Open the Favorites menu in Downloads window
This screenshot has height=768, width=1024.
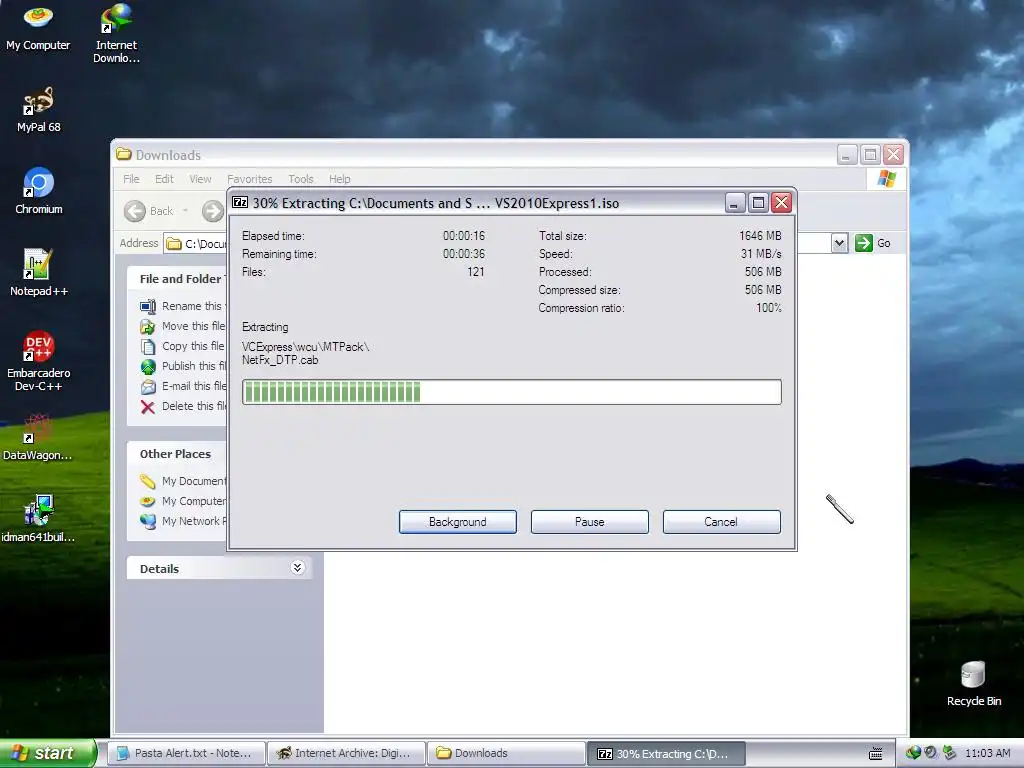click(x=249, y=179)
